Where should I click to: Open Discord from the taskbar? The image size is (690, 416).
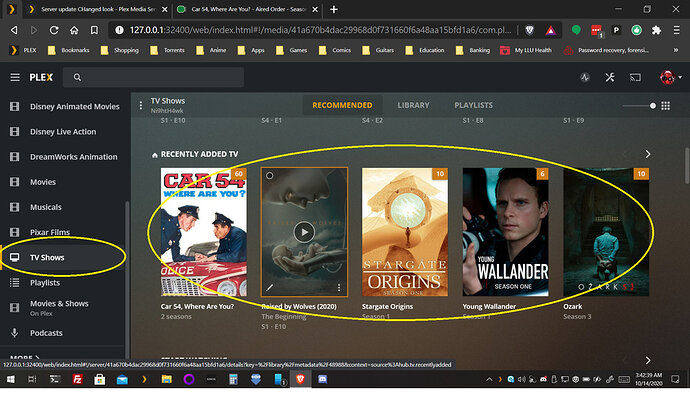323,379
